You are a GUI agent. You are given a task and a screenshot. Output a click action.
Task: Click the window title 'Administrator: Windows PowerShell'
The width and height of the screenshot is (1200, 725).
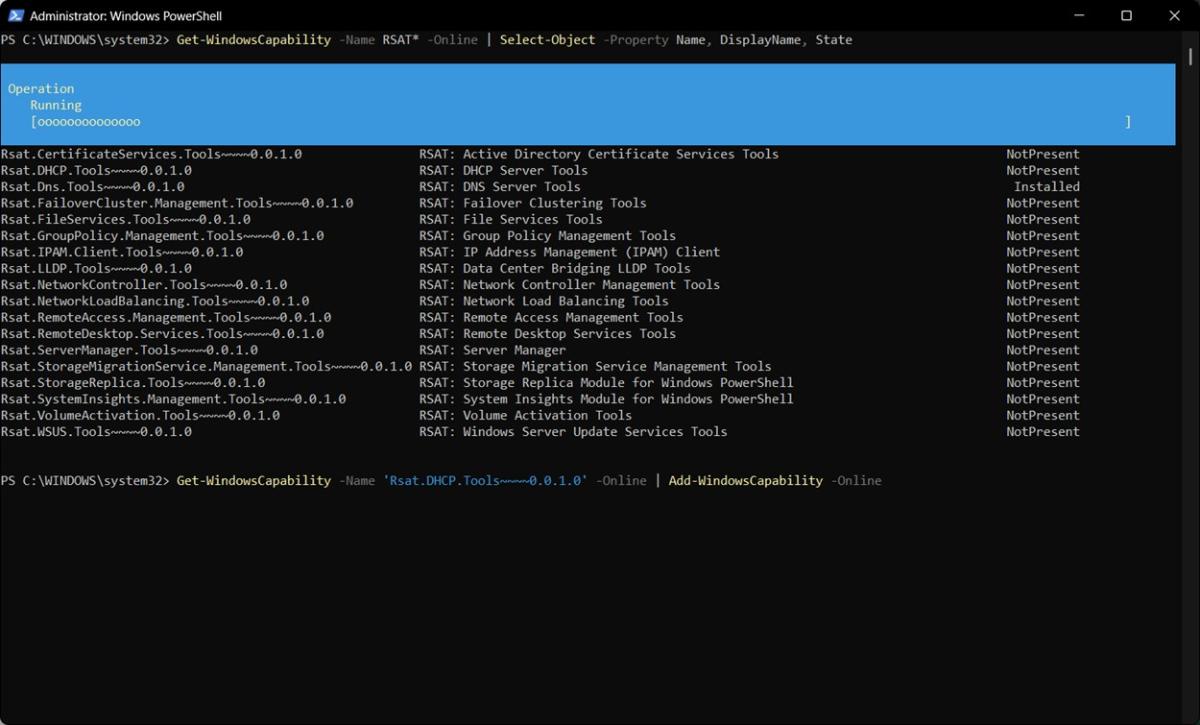point(128,15)
